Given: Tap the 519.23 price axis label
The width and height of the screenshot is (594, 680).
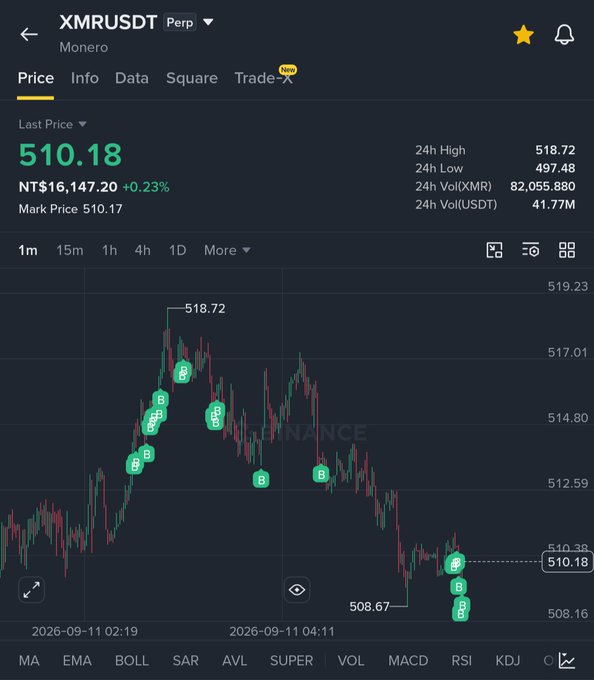Looking at the screenshot, I should (568, 286).
